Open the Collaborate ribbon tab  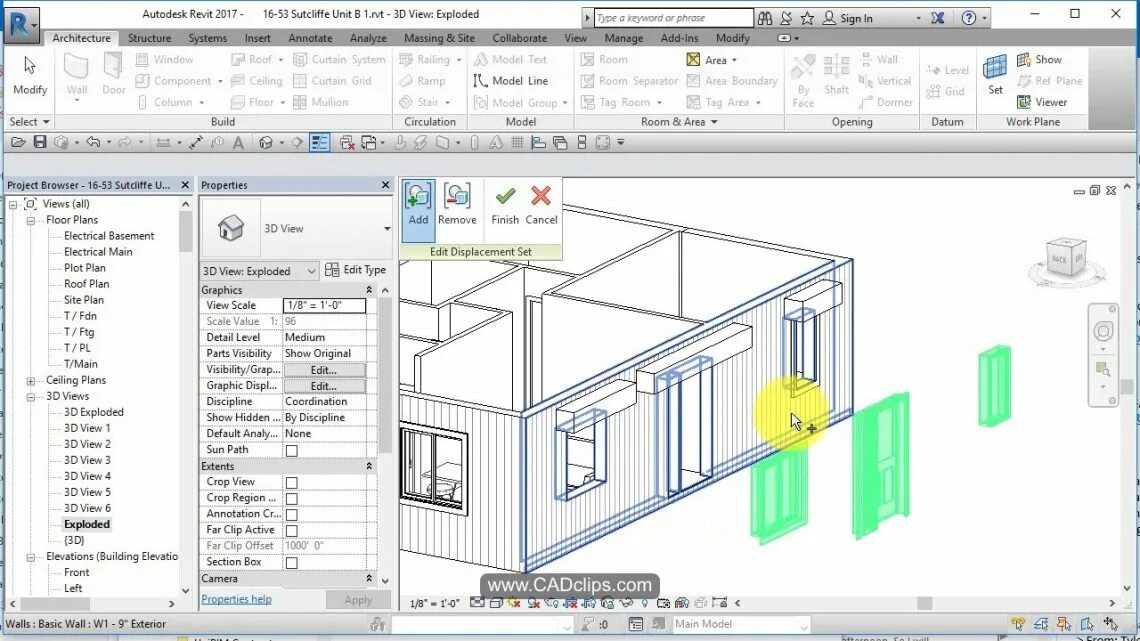click(x=519, y=38)
